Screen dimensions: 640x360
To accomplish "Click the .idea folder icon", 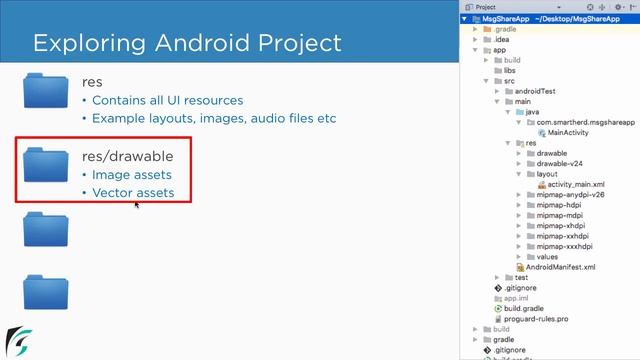I will coord(487,40).
